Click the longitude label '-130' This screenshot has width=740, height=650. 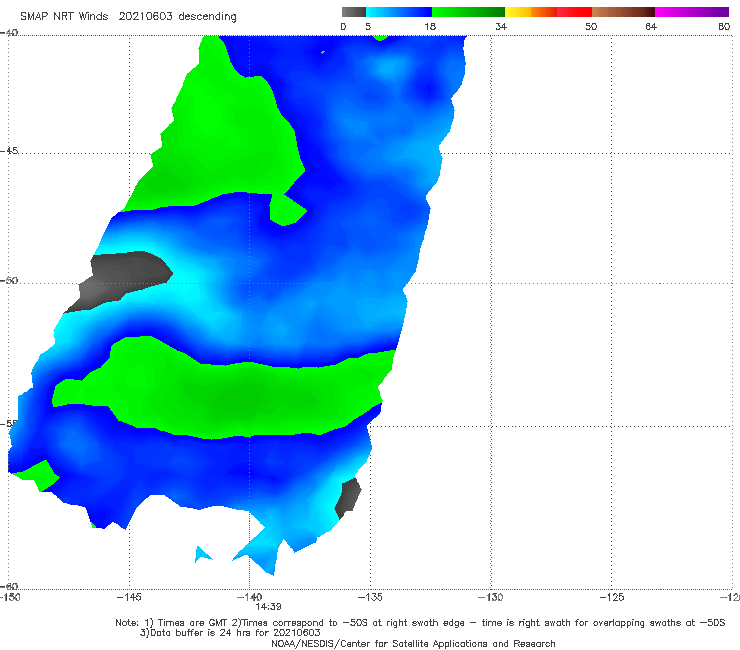tap(491, 597)
